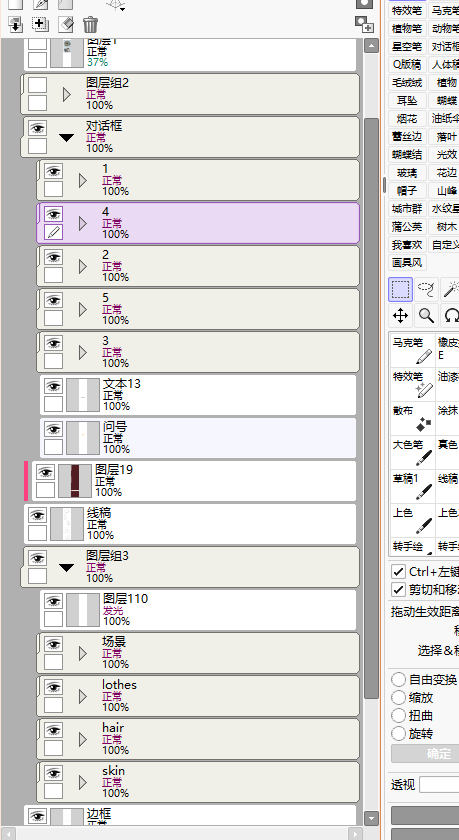Viewport: 459px width, 840px height.
Task: Open the 烟花 brush tab
Action: point(407,118)
